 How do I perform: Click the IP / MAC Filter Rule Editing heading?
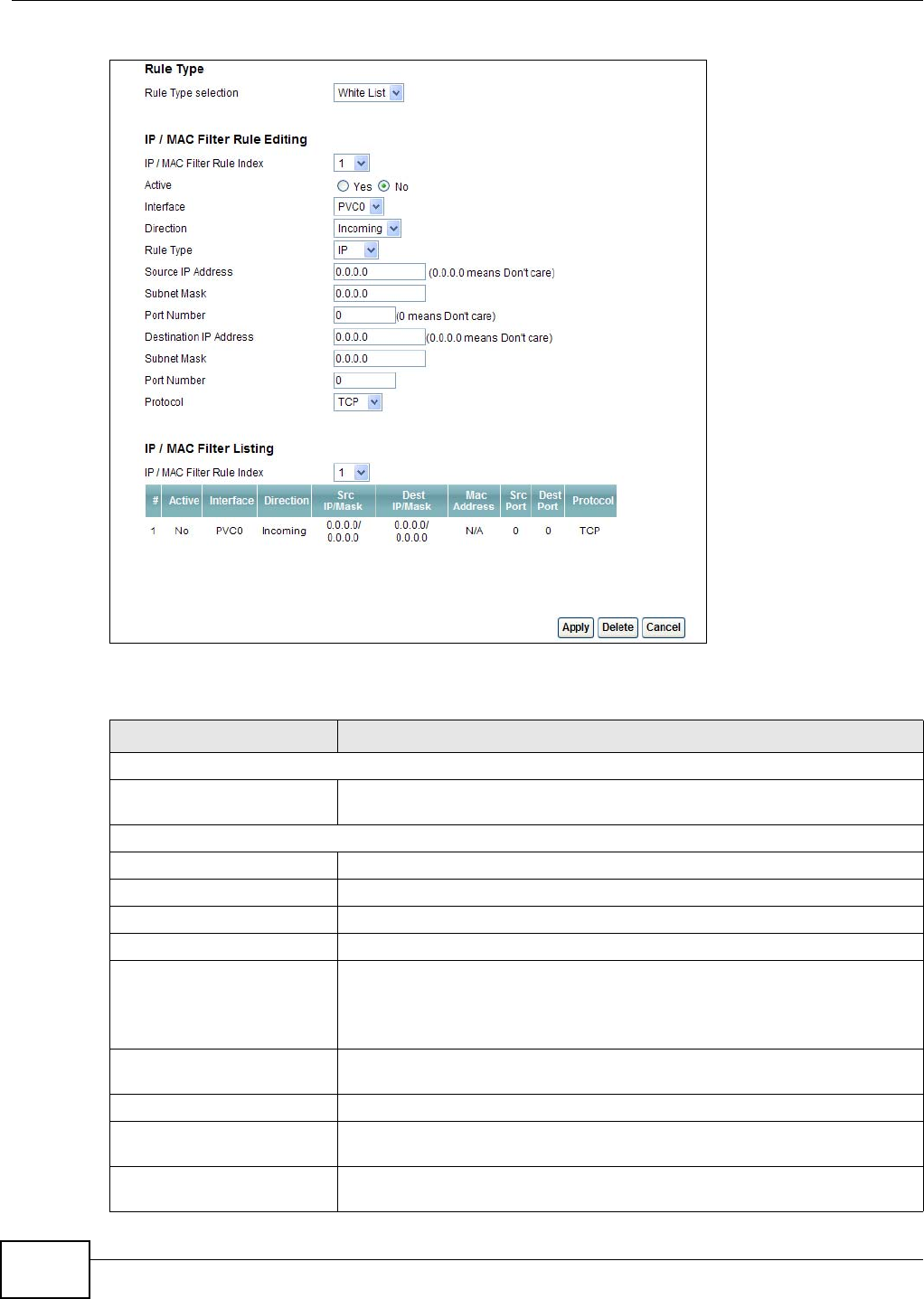[226, 139]
